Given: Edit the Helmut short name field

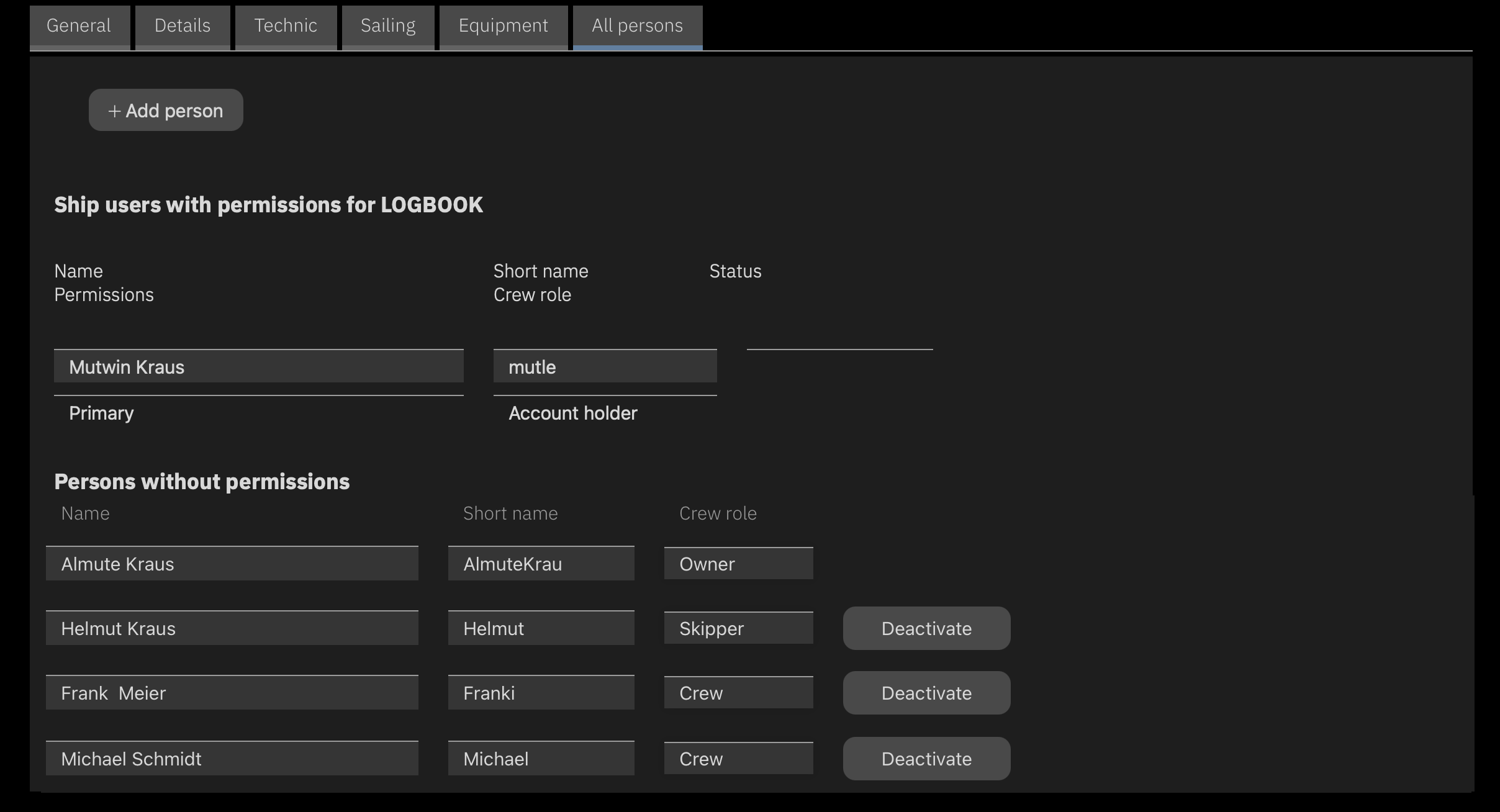Looking at the screenshot, I should 541,628.
